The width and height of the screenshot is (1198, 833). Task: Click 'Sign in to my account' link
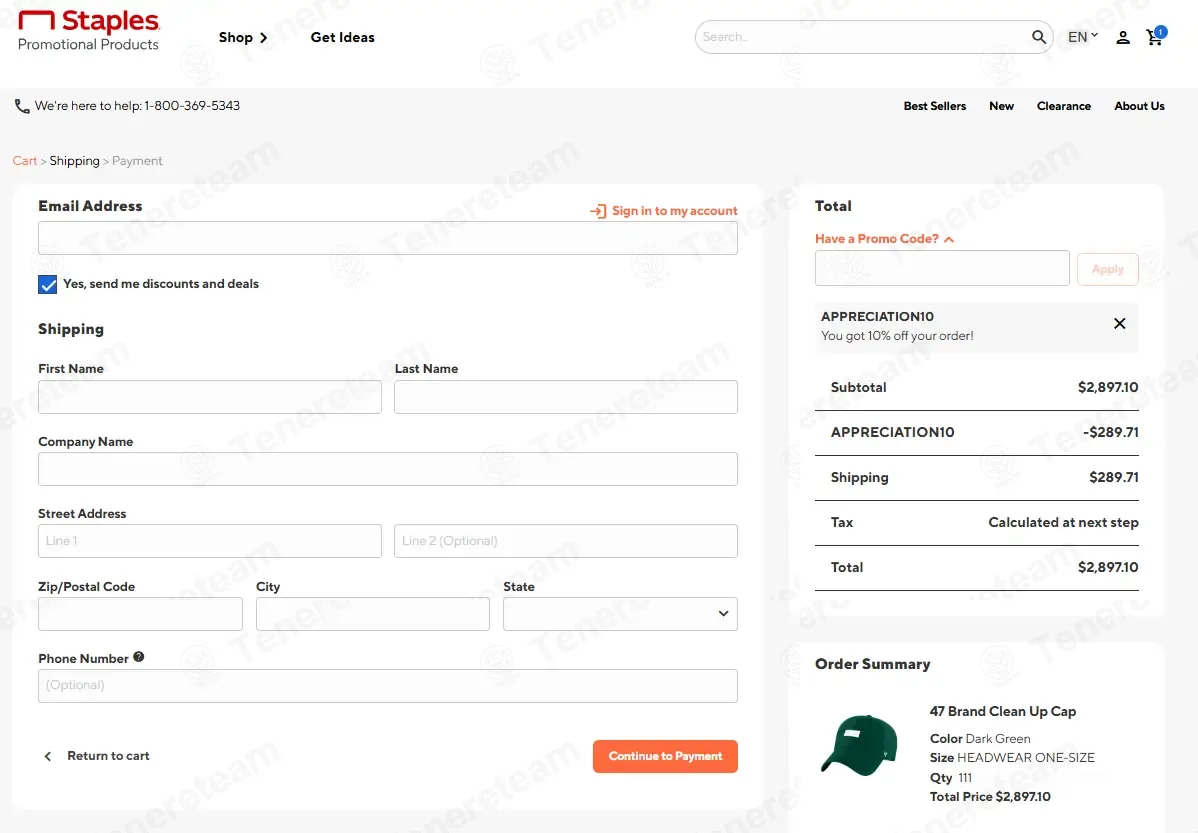click(x=675, y=211)
